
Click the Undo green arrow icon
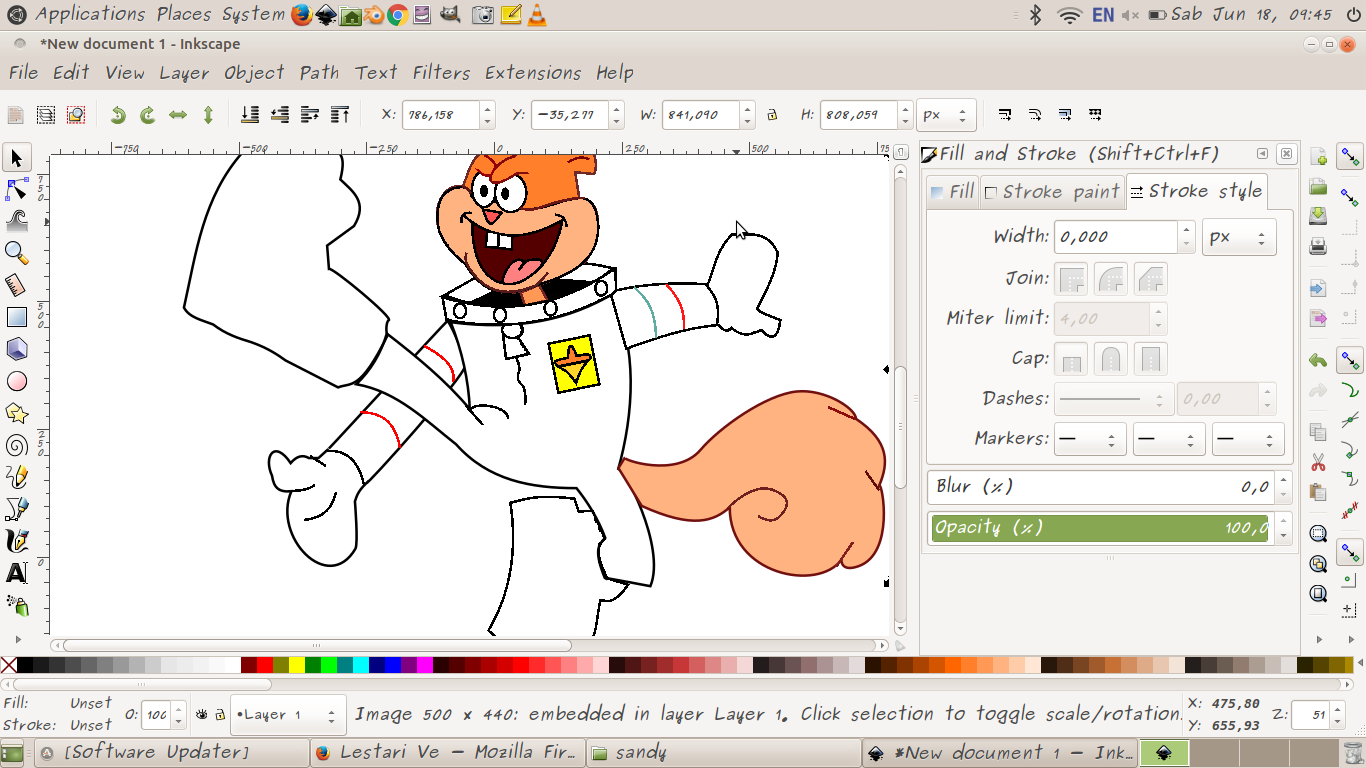[1318, 361]
